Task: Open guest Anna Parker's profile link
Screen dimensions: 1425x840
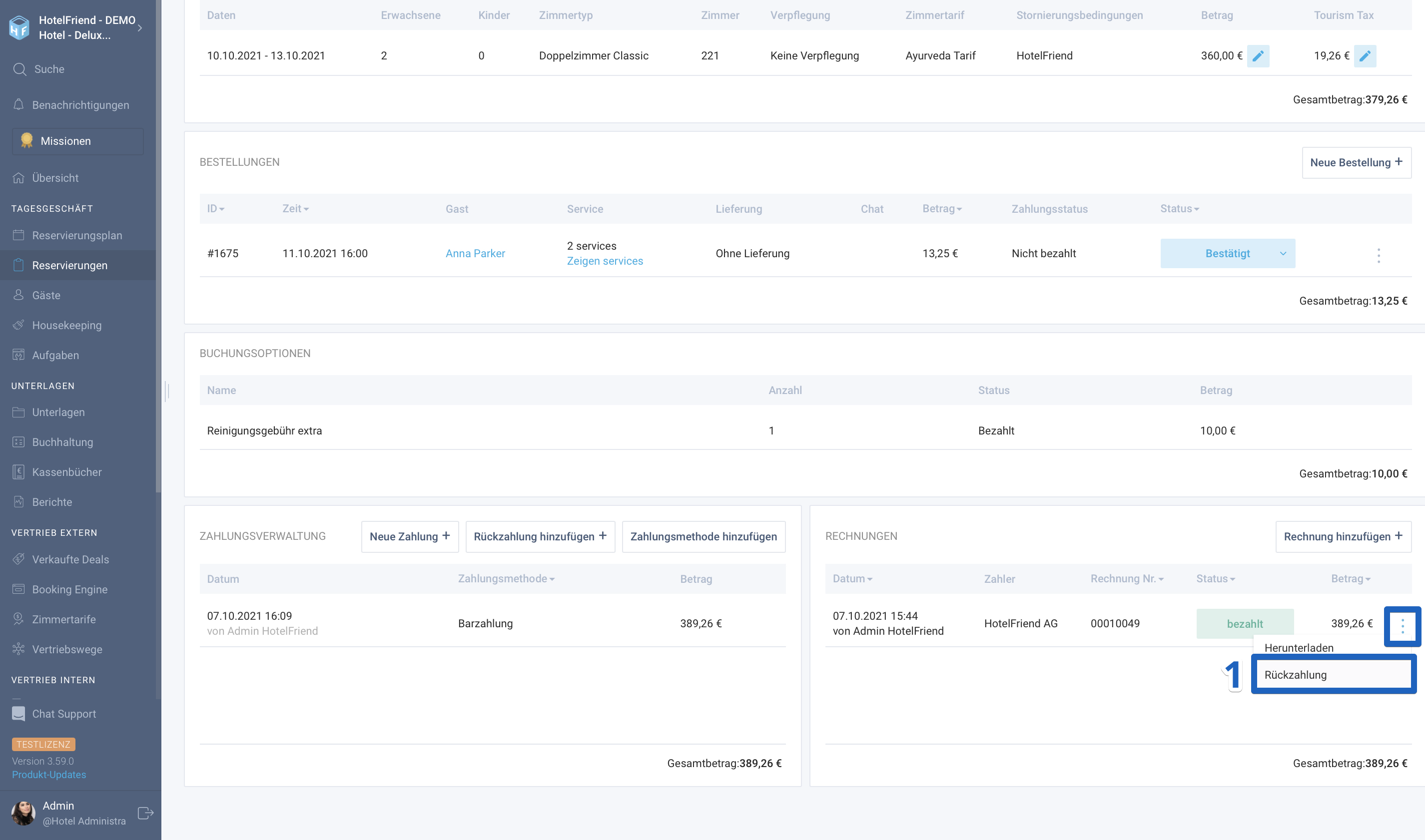Action: pyautogui.click(x=475, y=254)
